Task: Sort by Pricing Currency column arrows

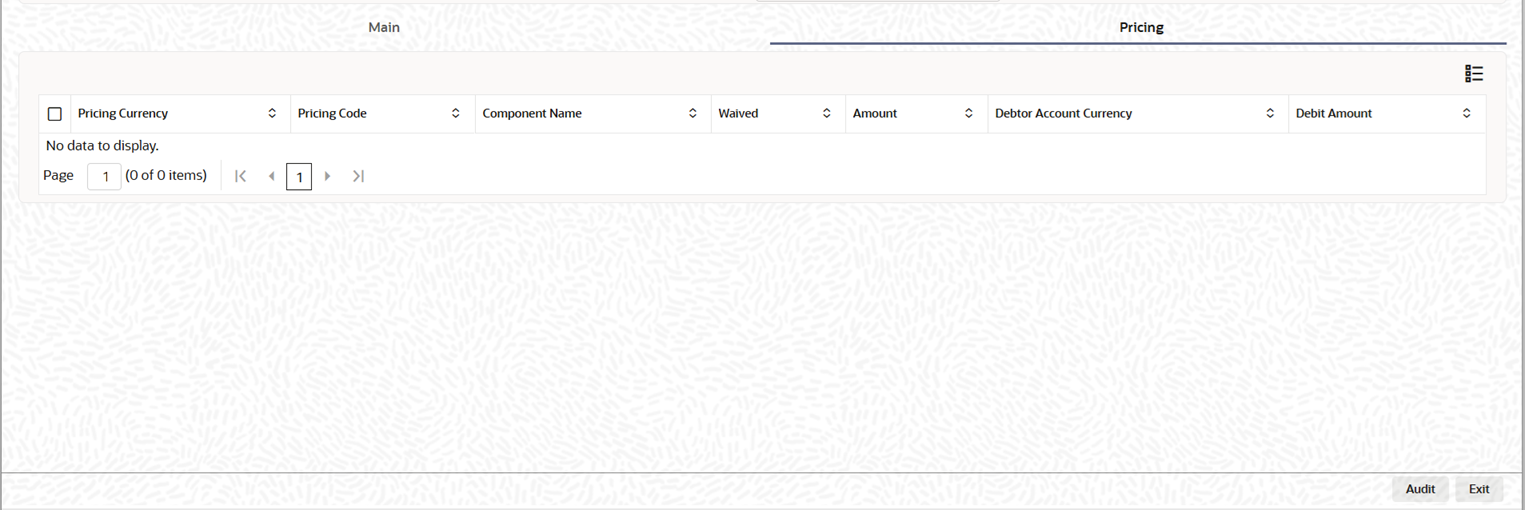Action: click(x=272, y=114)
